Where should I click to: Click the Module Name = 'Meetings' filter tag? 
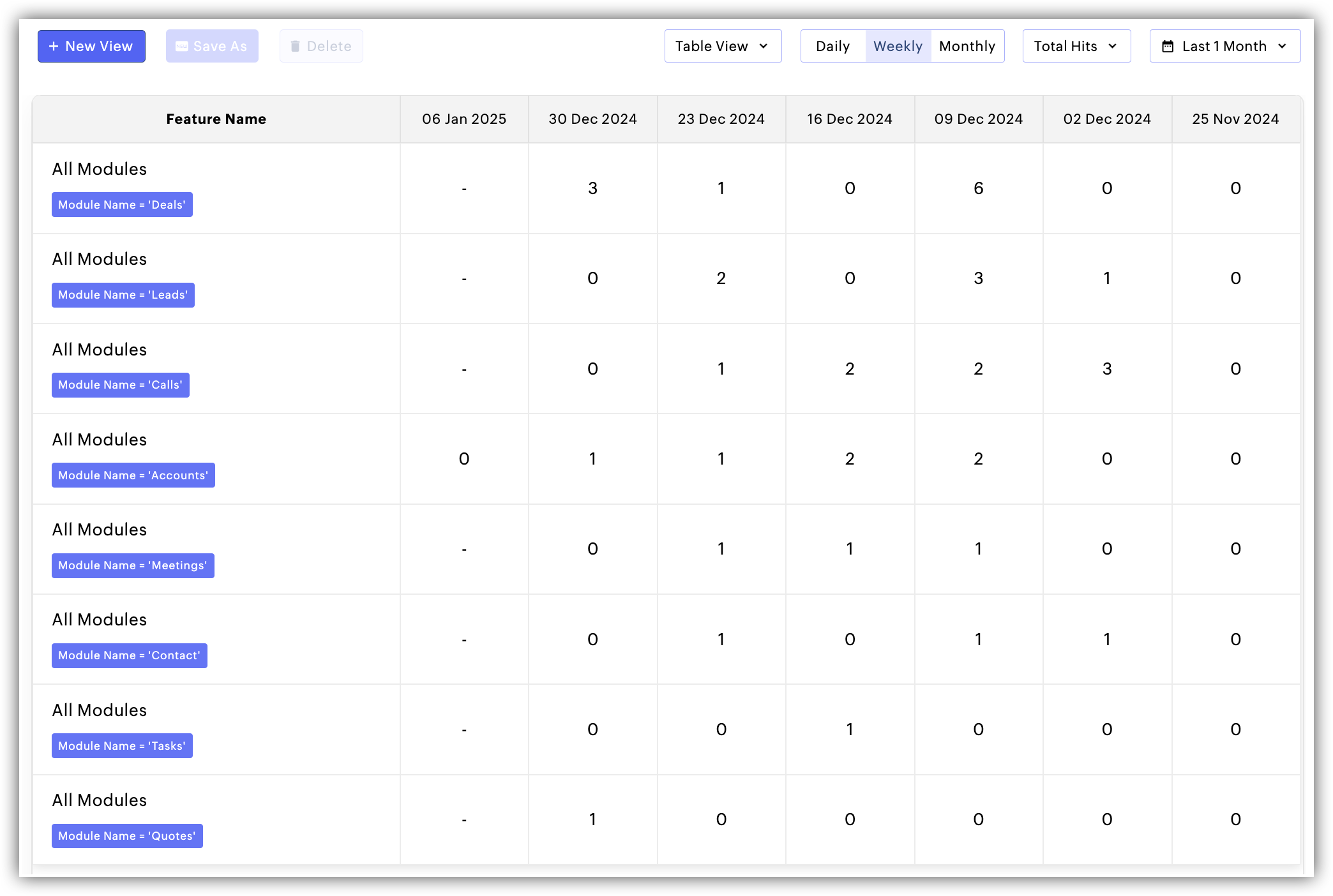point(133,565)
